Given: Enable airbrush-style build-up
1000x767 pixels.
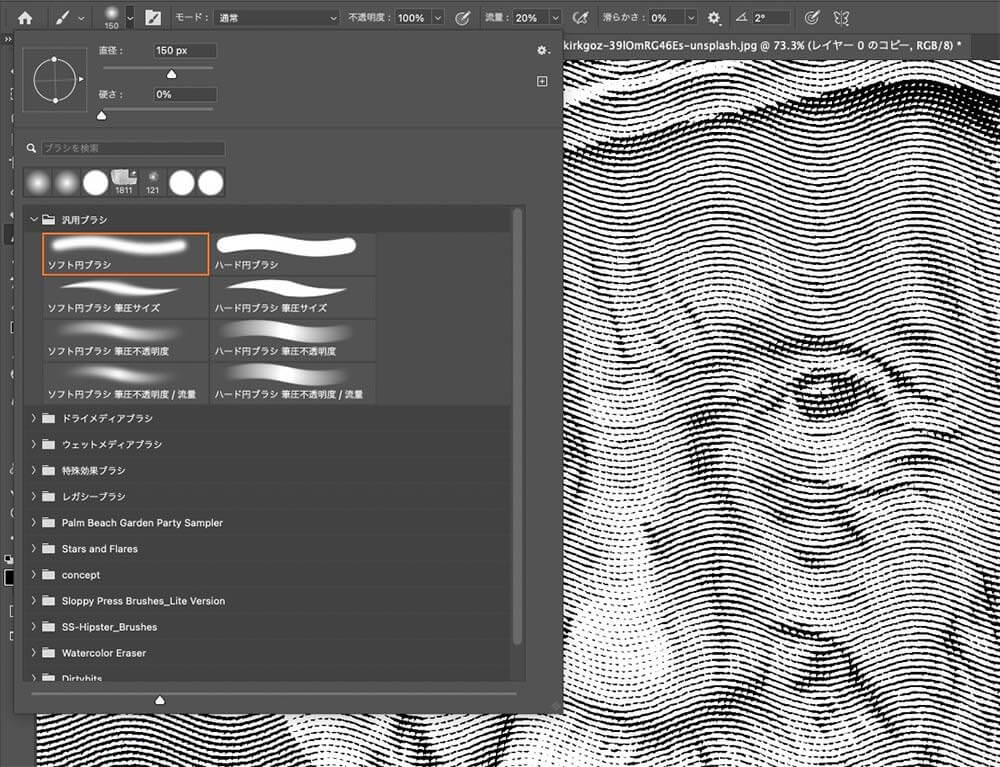Looking at the screenshot, I should [580, 18].
